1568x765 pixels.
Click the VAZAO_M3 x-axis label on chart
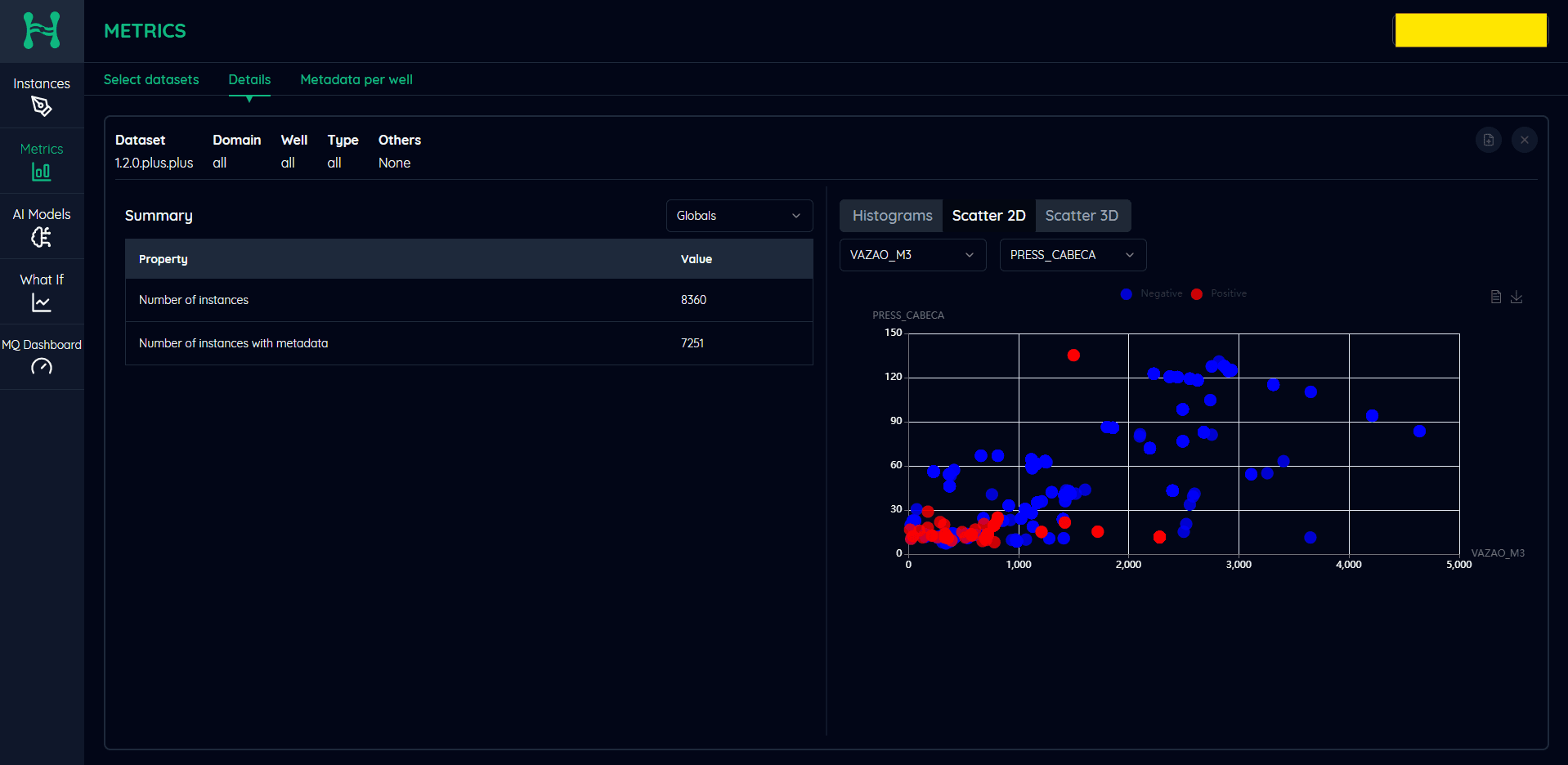[x=1498, y=553]
